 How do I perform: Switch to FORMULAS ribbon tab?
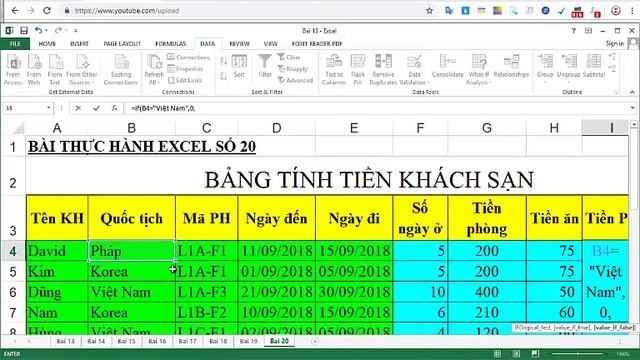pos(171,44)
